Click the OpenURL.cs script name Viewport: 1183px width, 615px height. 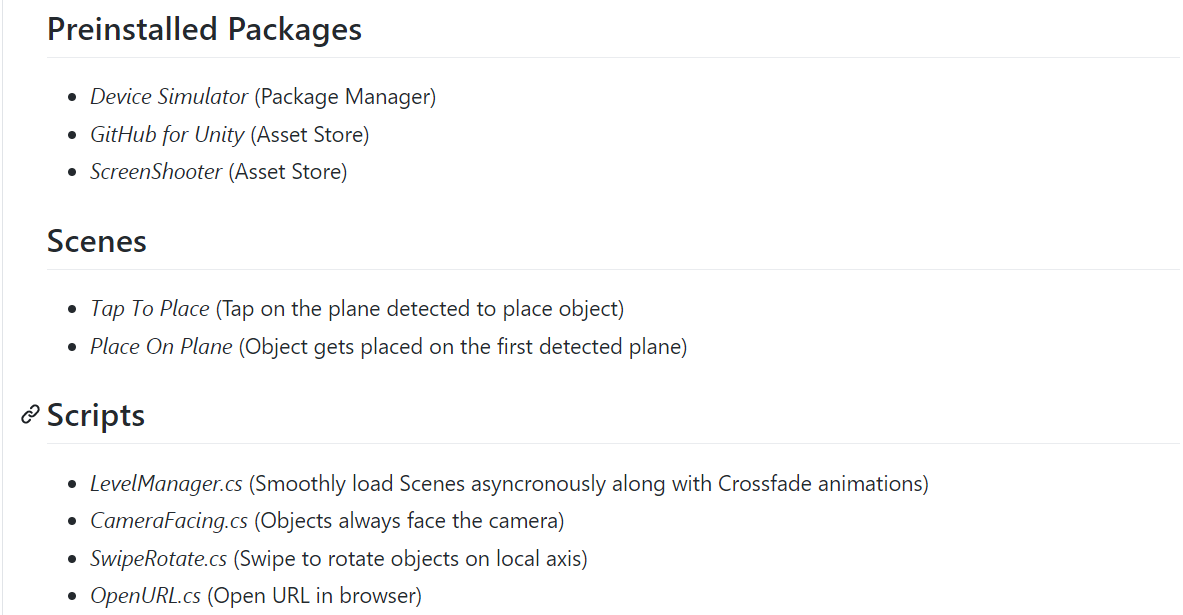[x=146, y=596]
